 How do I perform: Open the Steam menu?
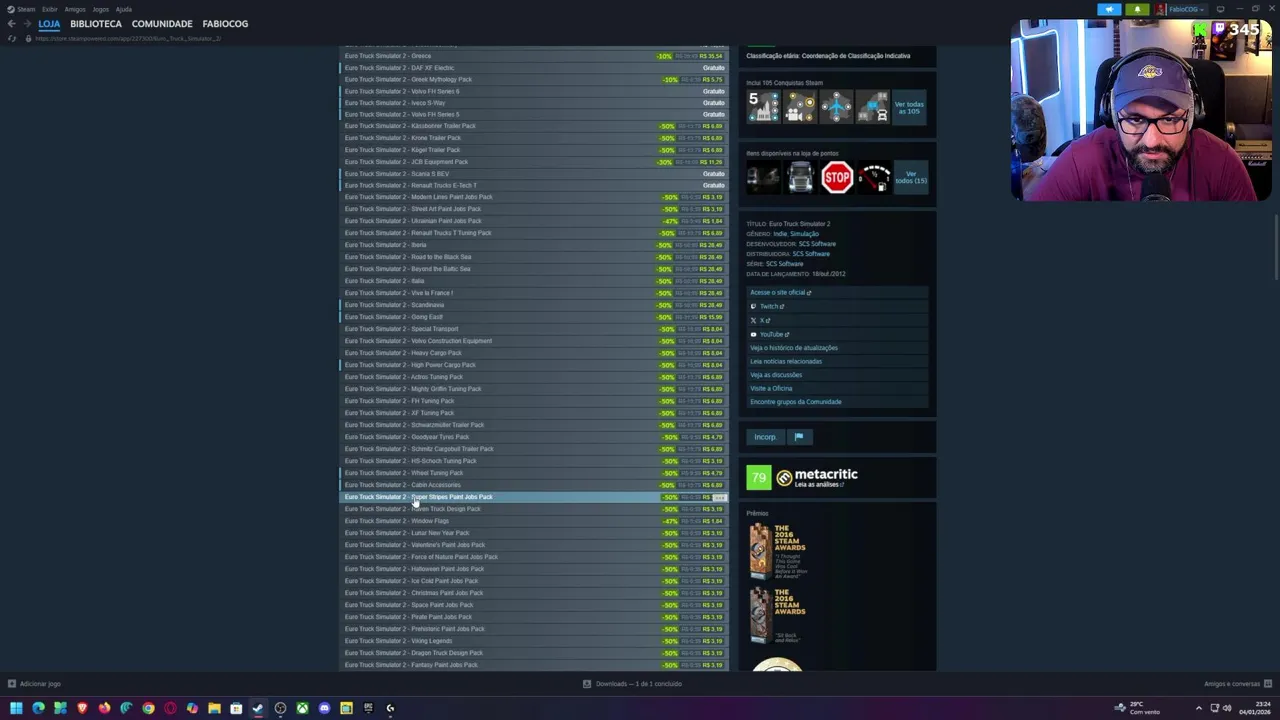(x=21, y=9)
